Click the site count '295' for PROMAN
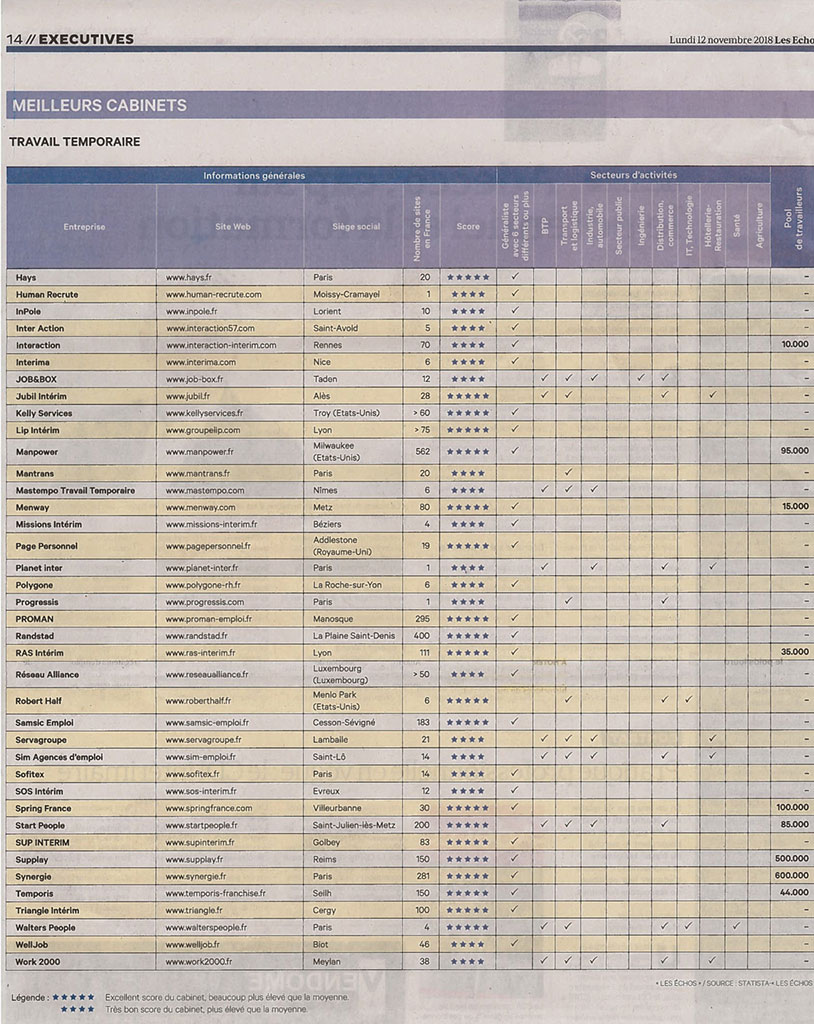814x1024 pixels. pyautogui.click(x=423, y=618)
